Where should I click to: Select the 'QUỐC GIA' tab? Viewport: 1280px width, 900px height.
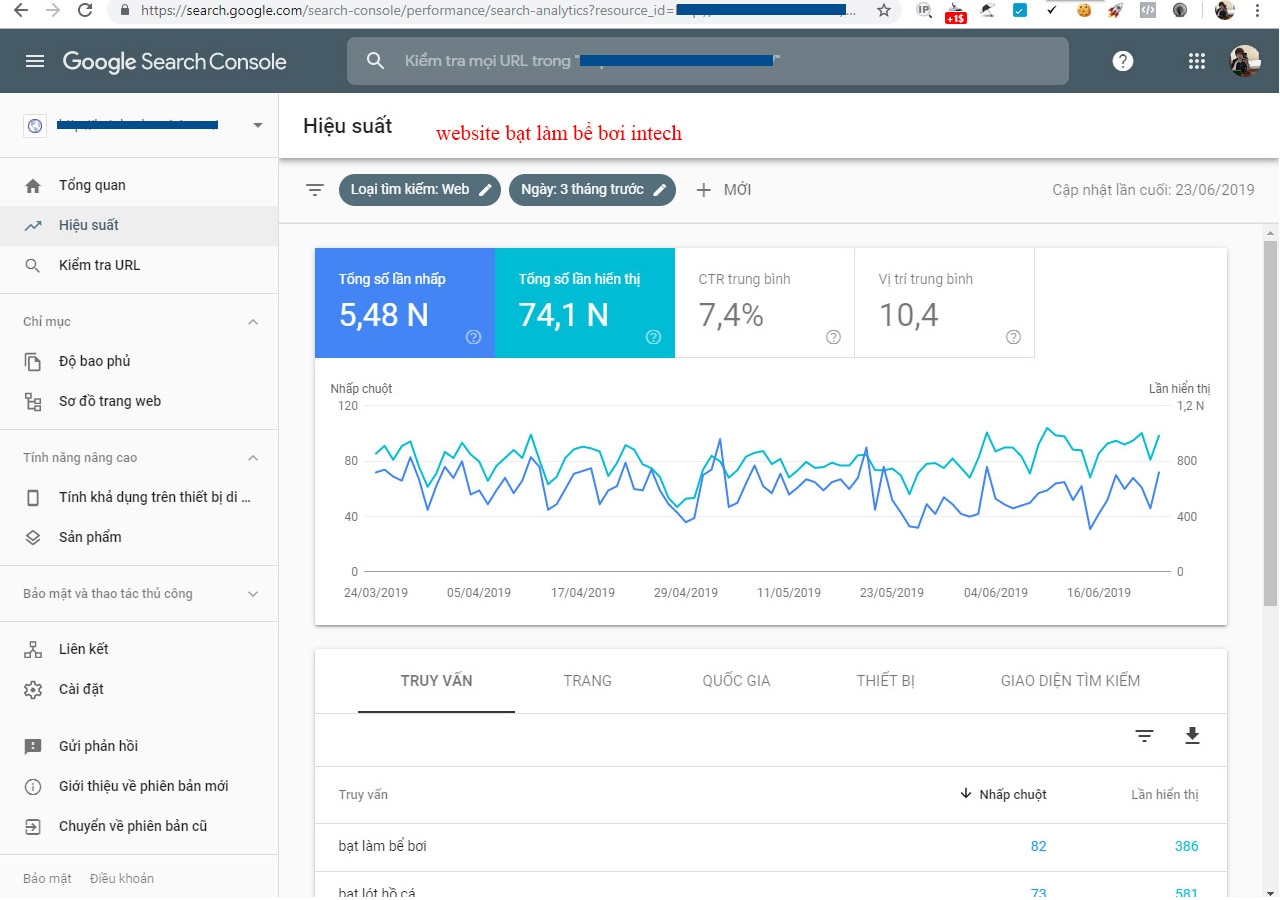(736, 681)
